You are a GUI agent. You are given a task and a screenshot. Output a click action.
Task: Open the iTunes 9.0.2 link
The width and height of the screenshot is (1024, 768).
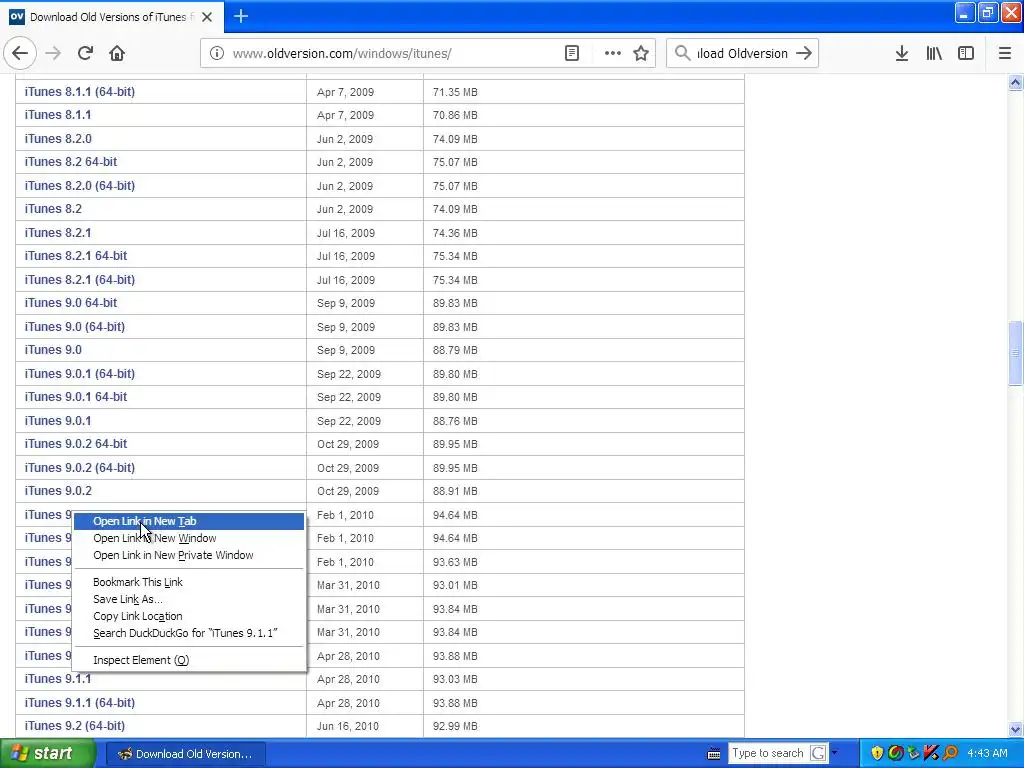pyautogui.click(x=58, y=491)
